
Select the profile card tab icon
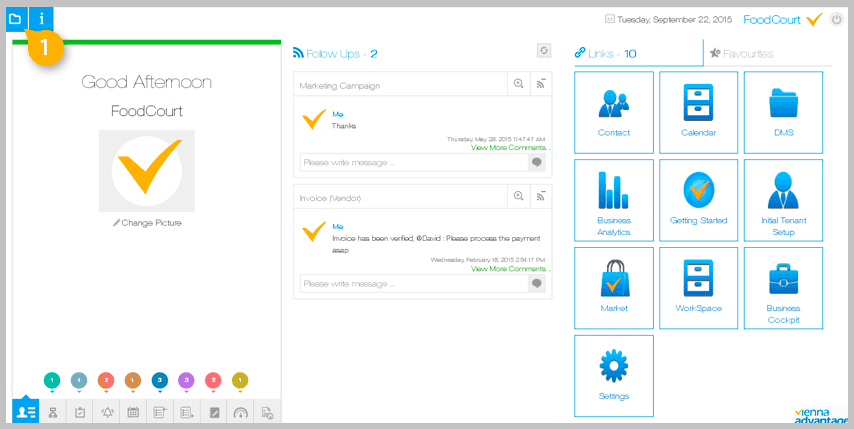tap(26, 412)
